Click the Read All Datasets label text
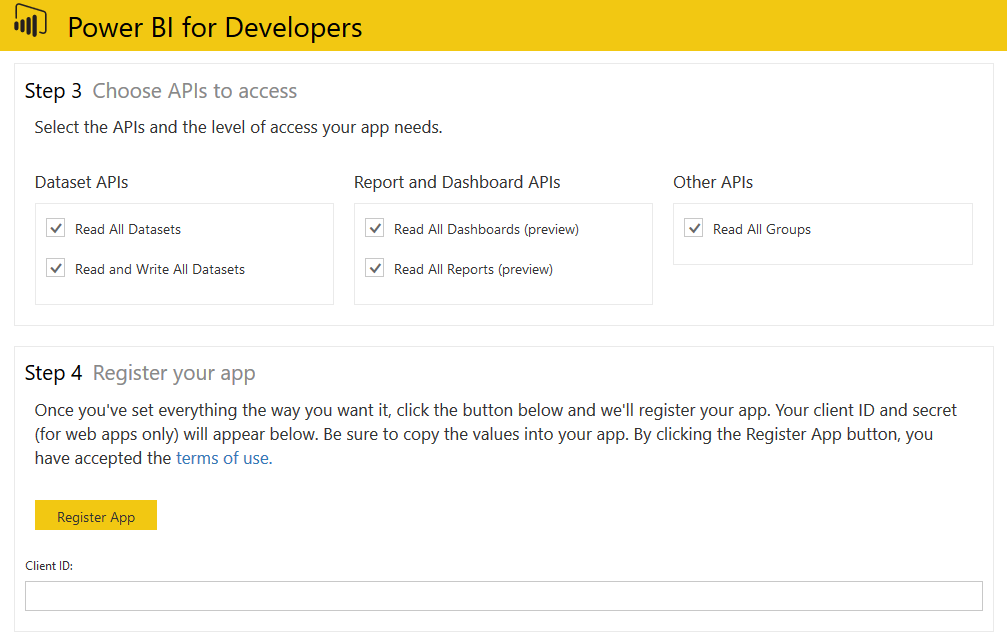 point(128,229)
